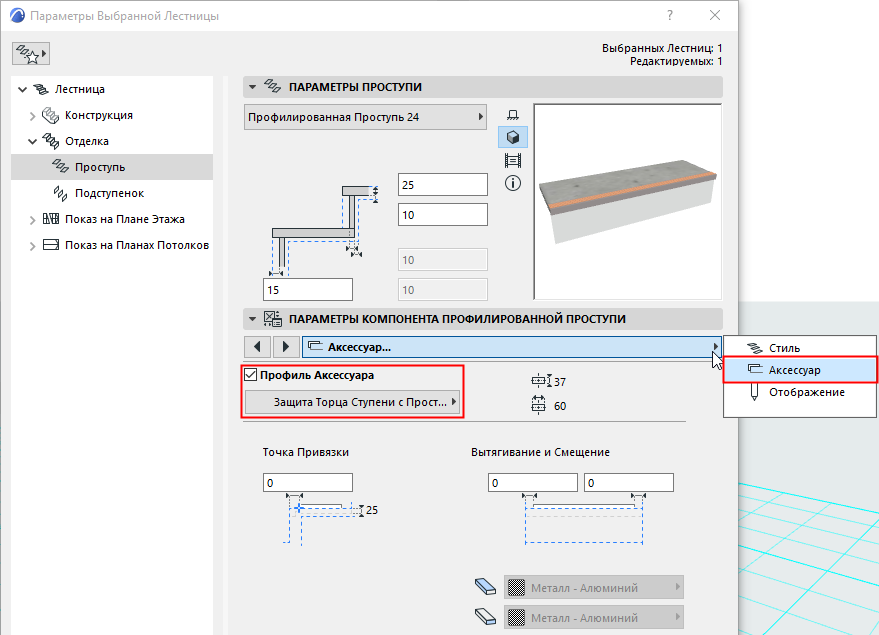Click the Конструкция tree icon
Image resolution: width=879 pixels, height=635 pixels.
(50, 115)
